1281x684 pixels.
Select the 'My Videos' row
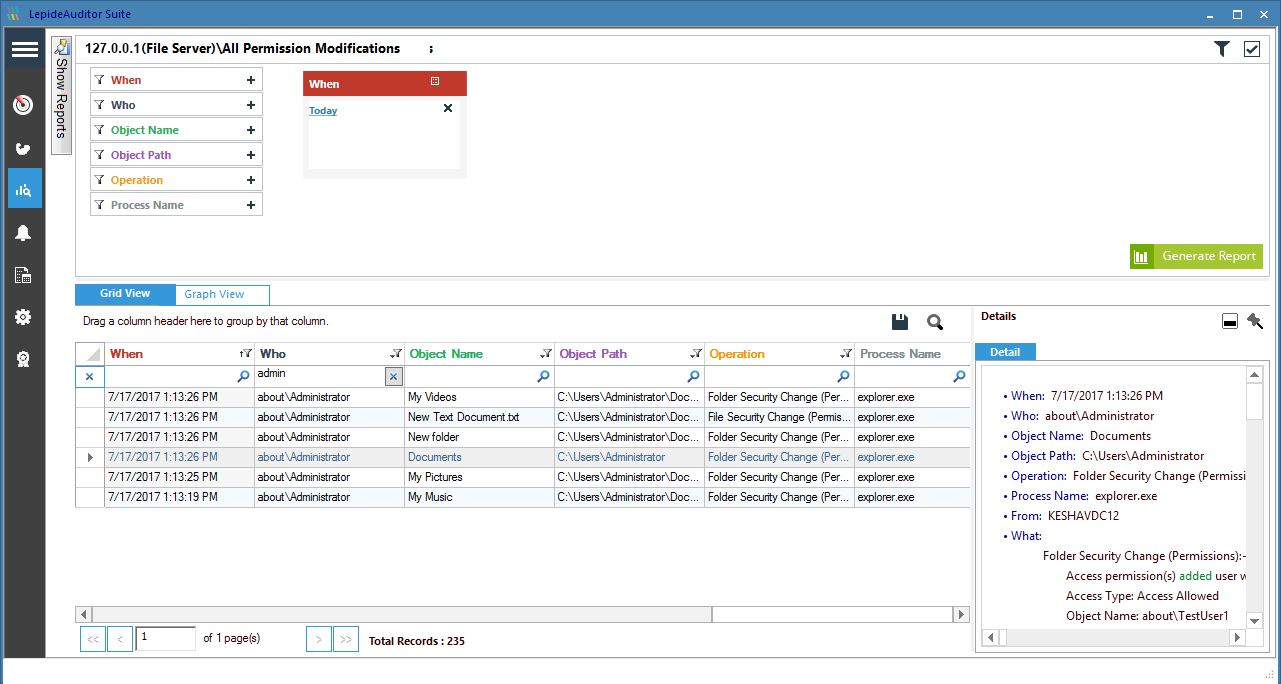pyautogui.click(x=523, y=397)
